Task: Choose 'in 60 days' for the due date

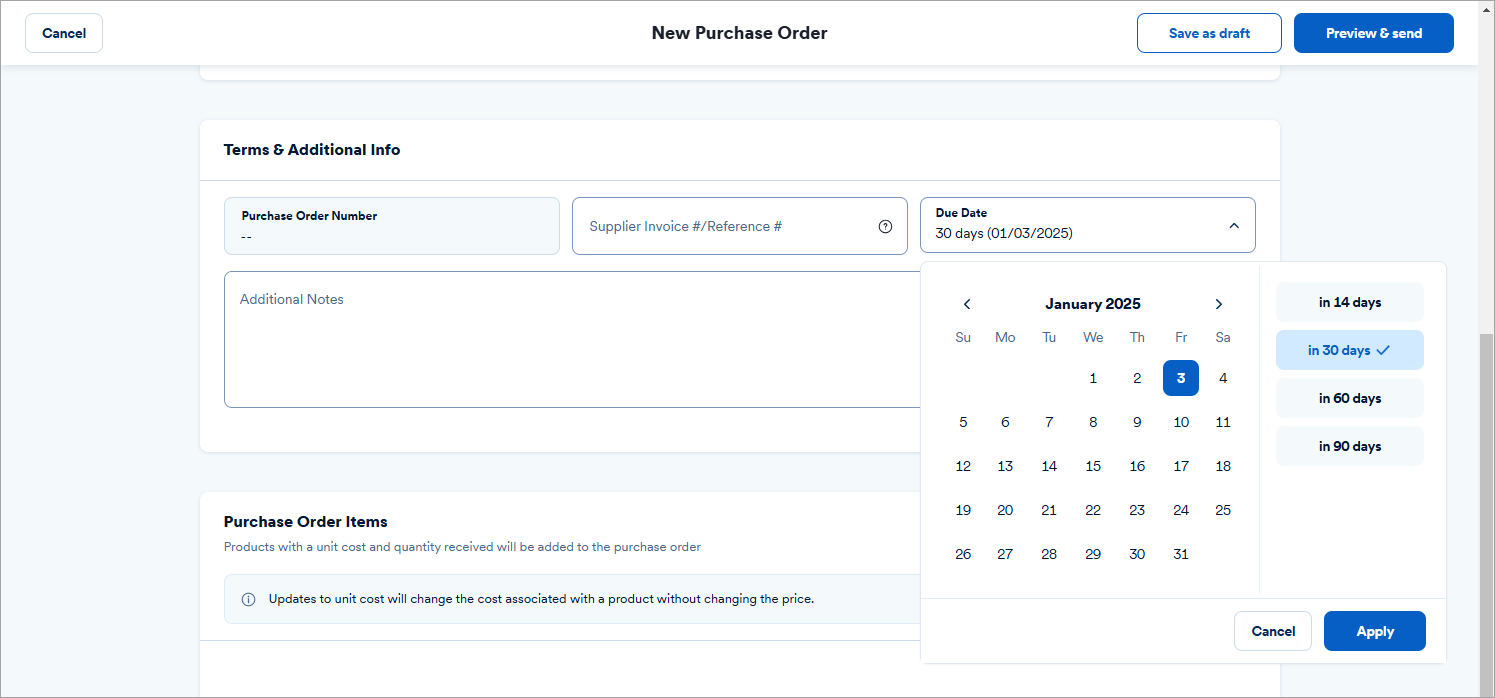Action: pos(1349,397)
